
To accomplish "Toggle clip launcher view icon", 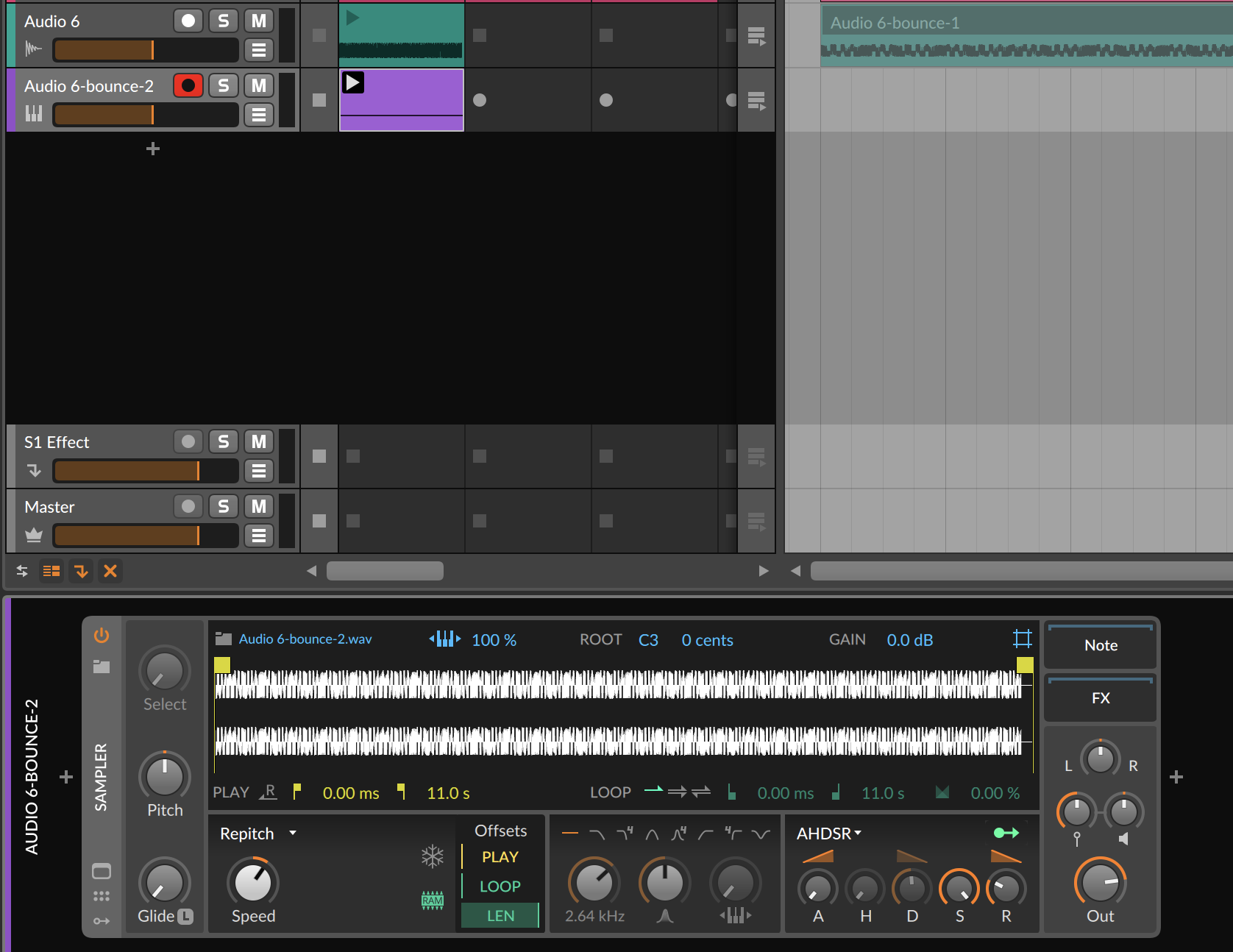I will pos(51,571).
